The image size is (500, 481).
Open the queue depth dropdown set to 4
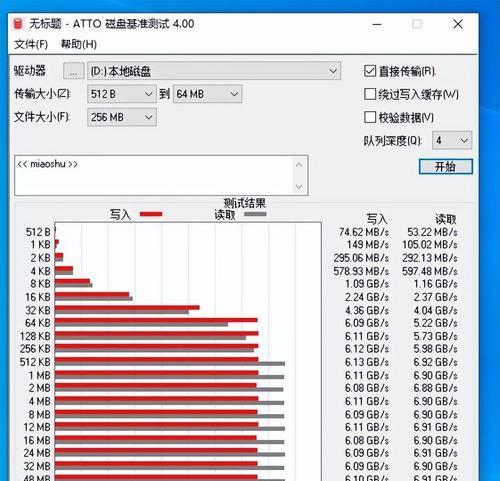452,141
